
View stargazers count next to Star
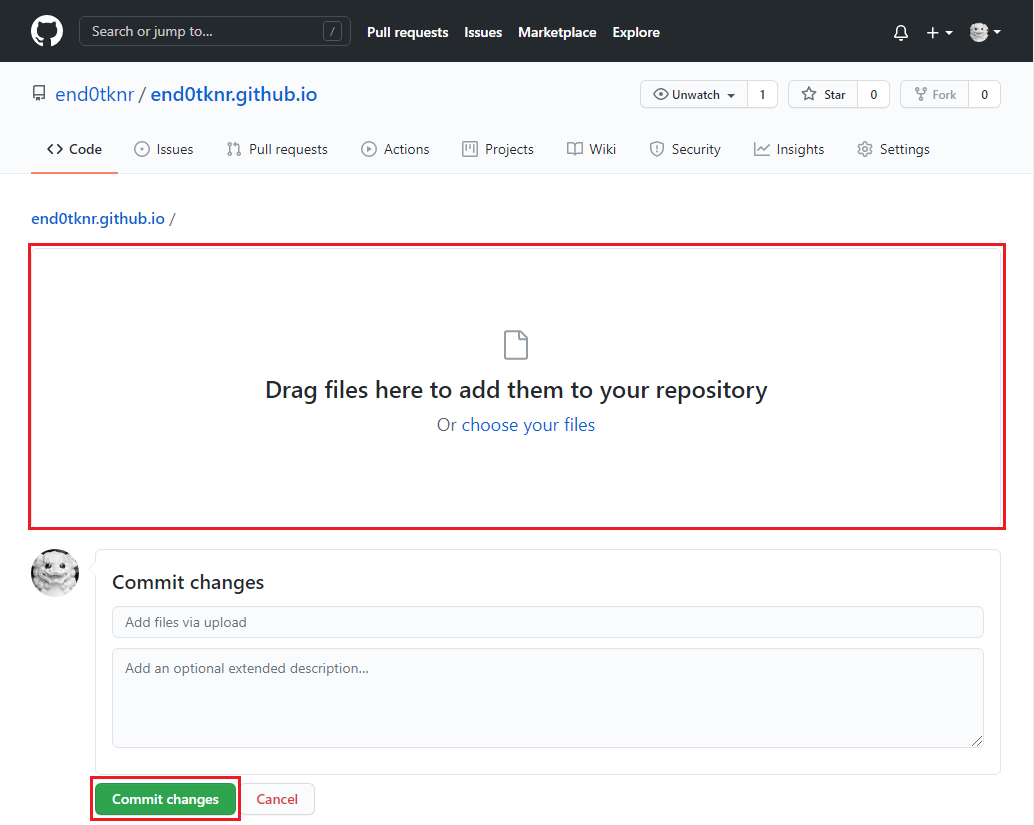pos(873,94)
